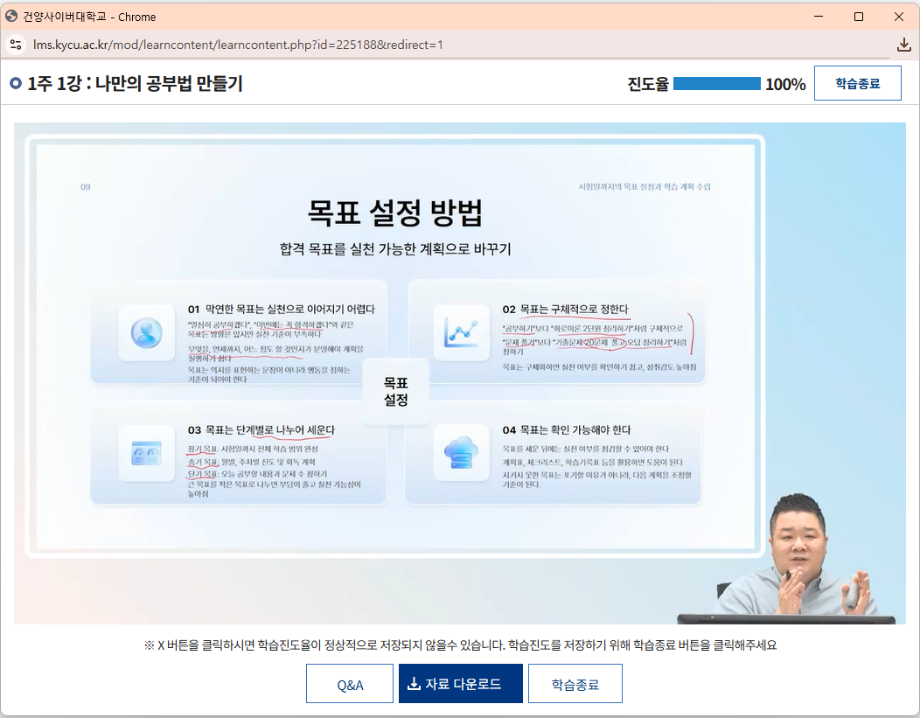Click subtitle 합격 목표를 실천 가능한 계획으로 바꾸기

(395, 249)
